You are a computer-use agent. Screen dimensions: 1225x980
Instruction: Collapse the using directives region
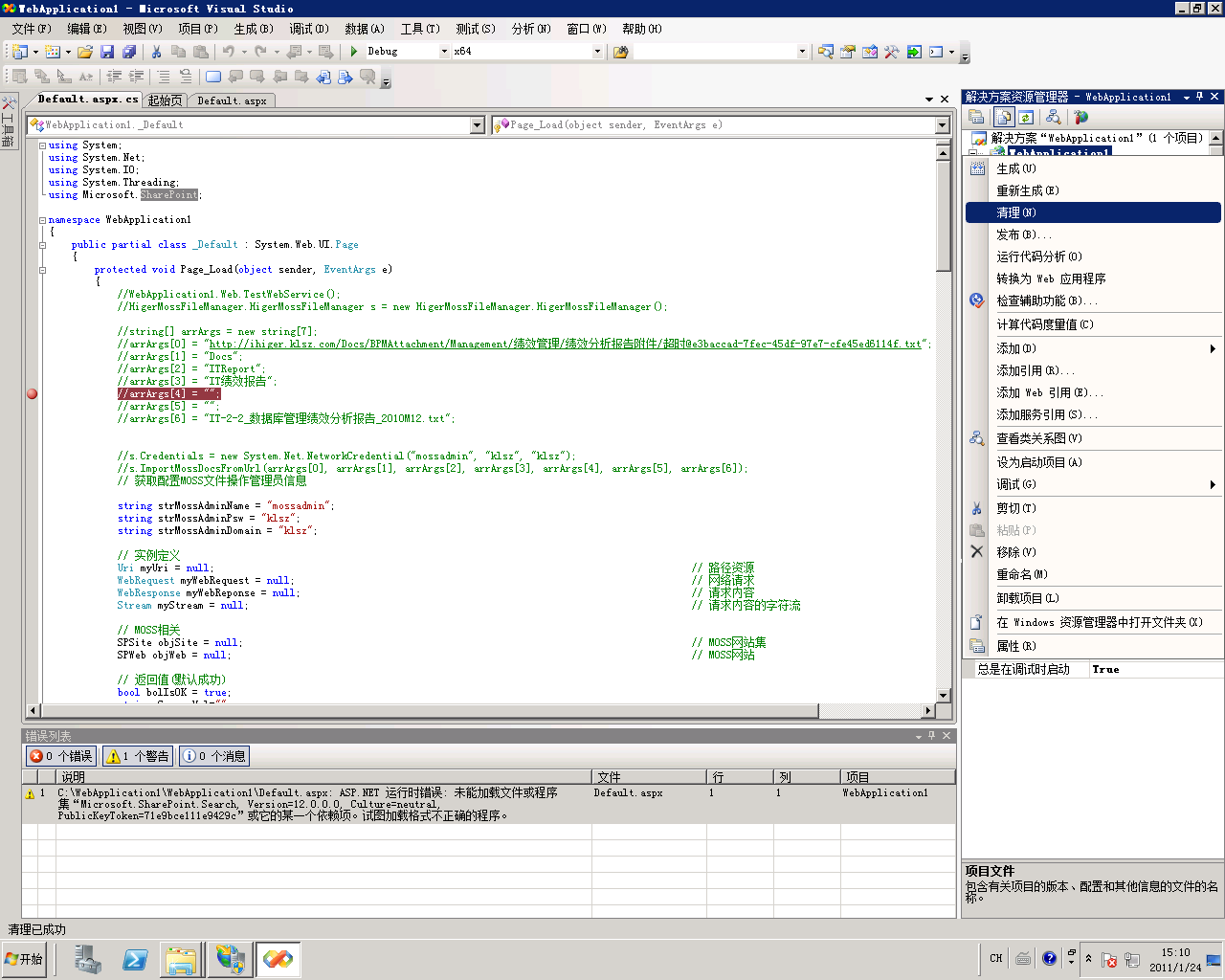(42, 145)
